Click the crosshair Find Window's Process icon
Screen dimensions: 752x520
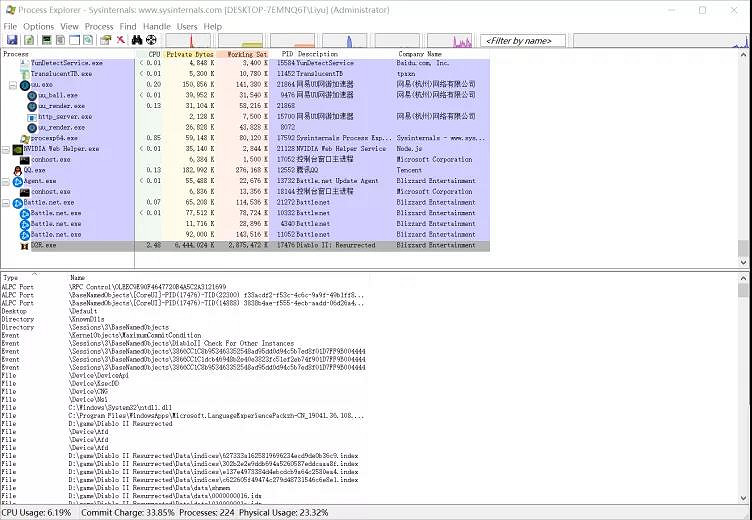152,40
